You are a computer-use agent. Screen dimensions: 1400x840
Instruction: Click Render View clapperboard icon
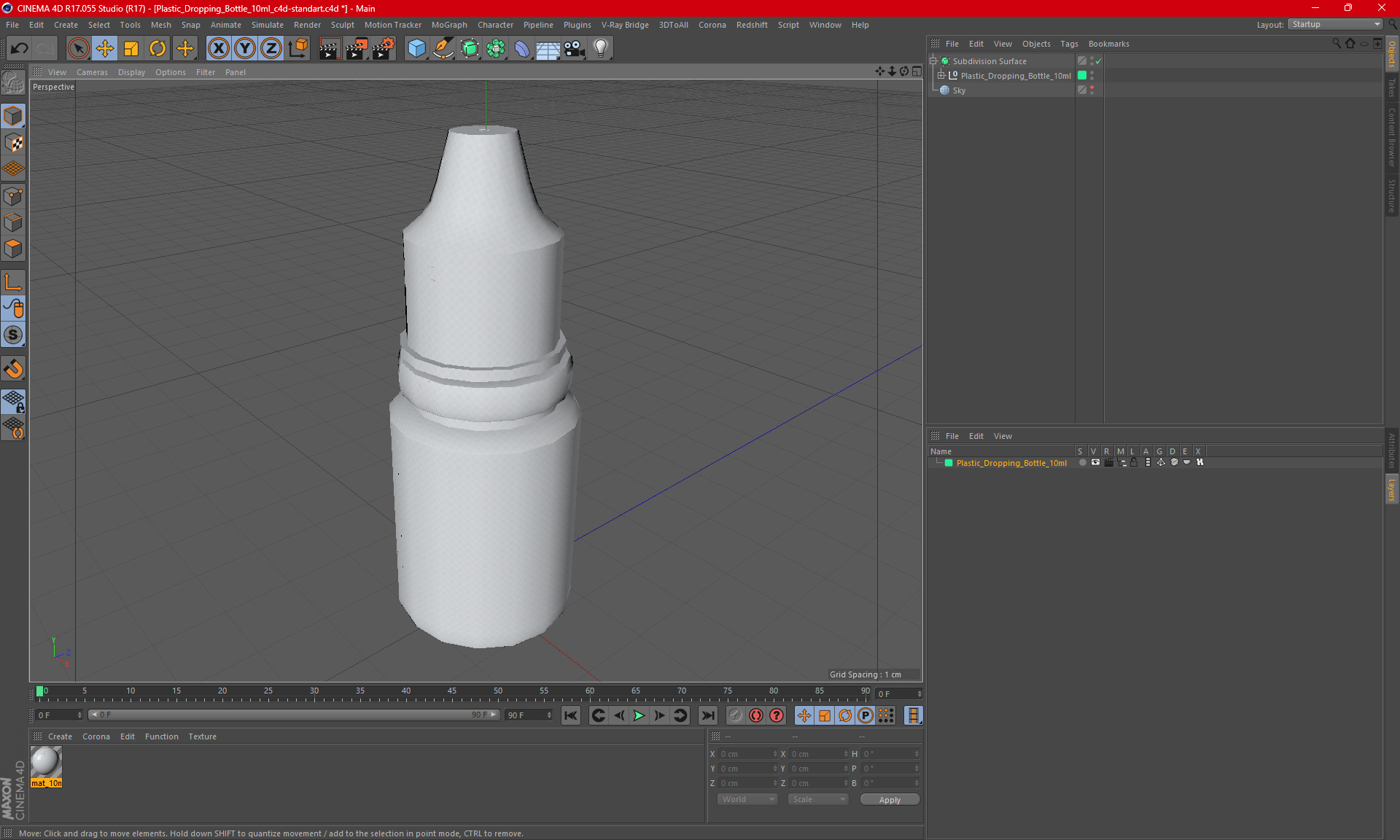tap(330, 48)
